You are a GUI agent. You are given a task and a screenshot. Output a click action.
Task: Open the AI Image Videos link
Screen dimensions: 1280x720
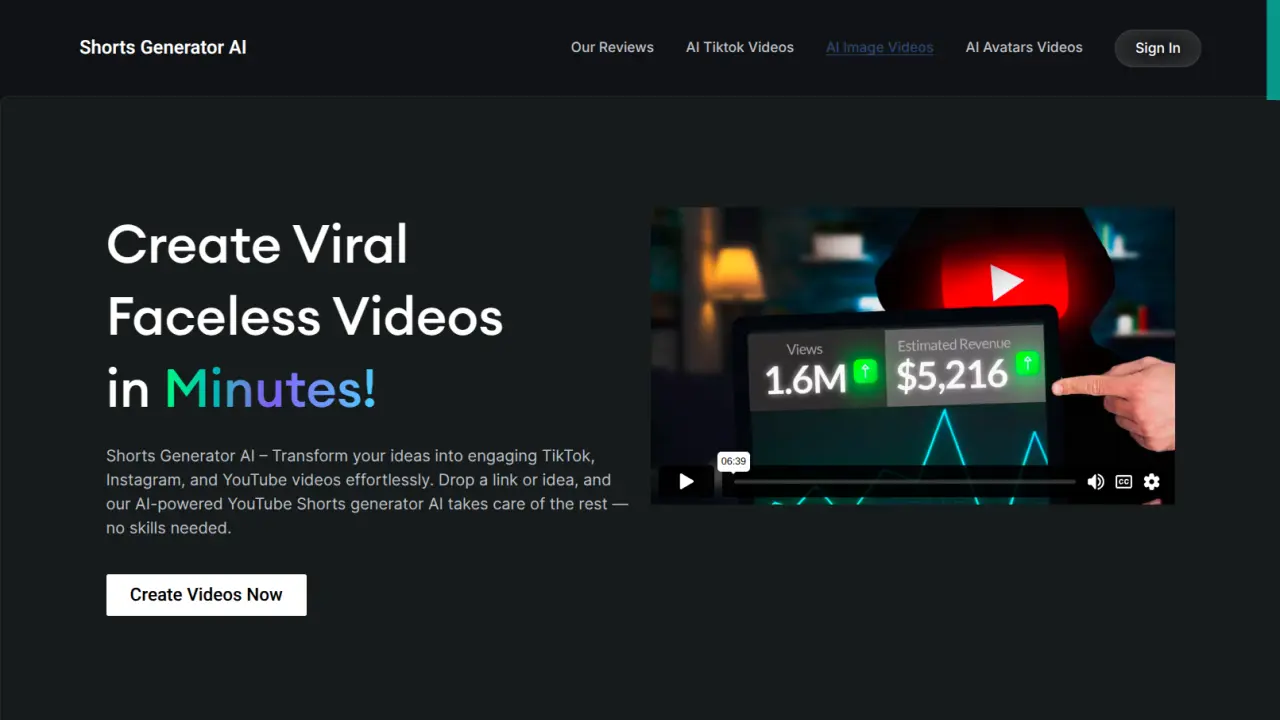pos(879,47)
